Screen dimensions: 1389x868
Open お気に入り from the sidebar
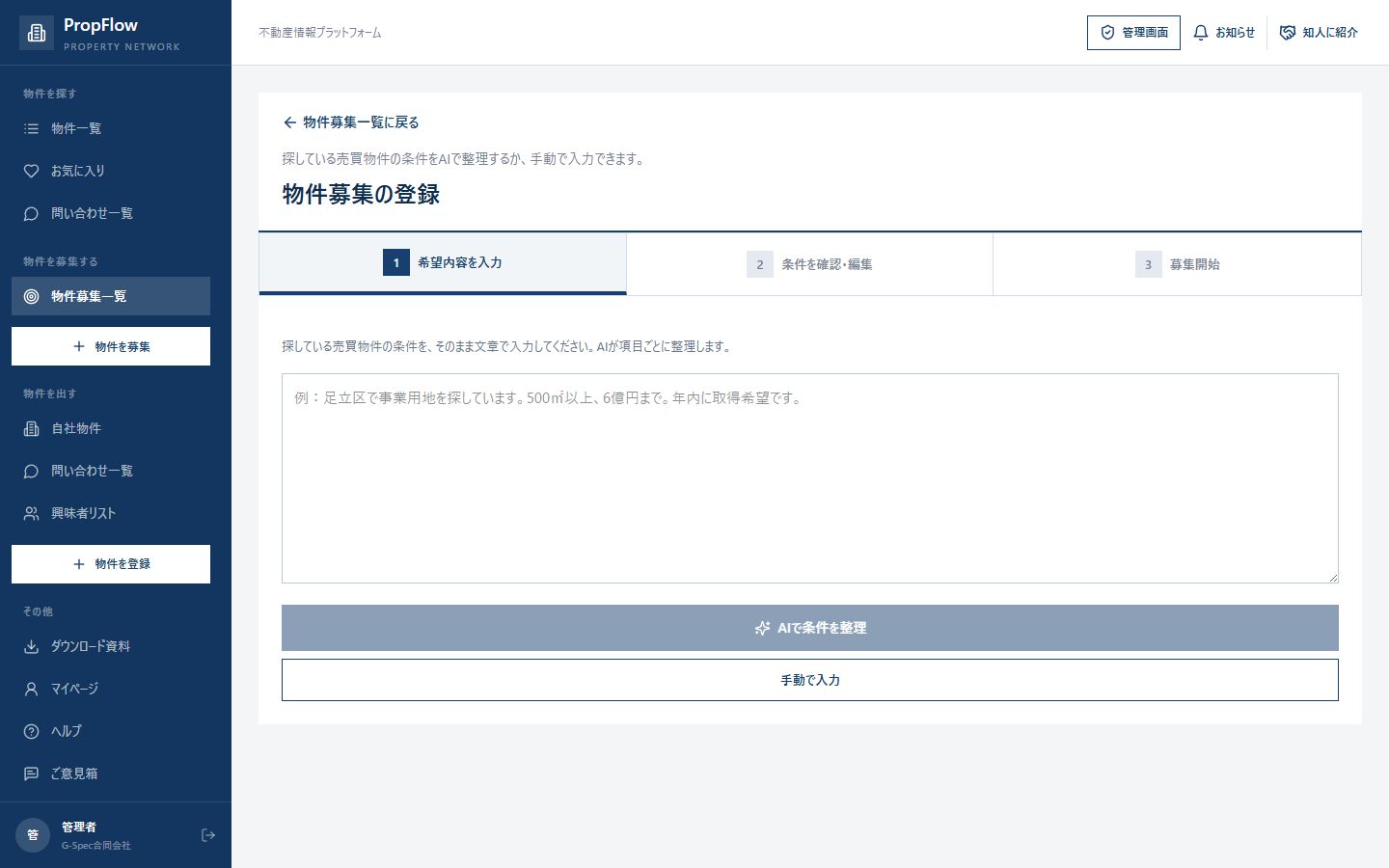tap(111, 171)
